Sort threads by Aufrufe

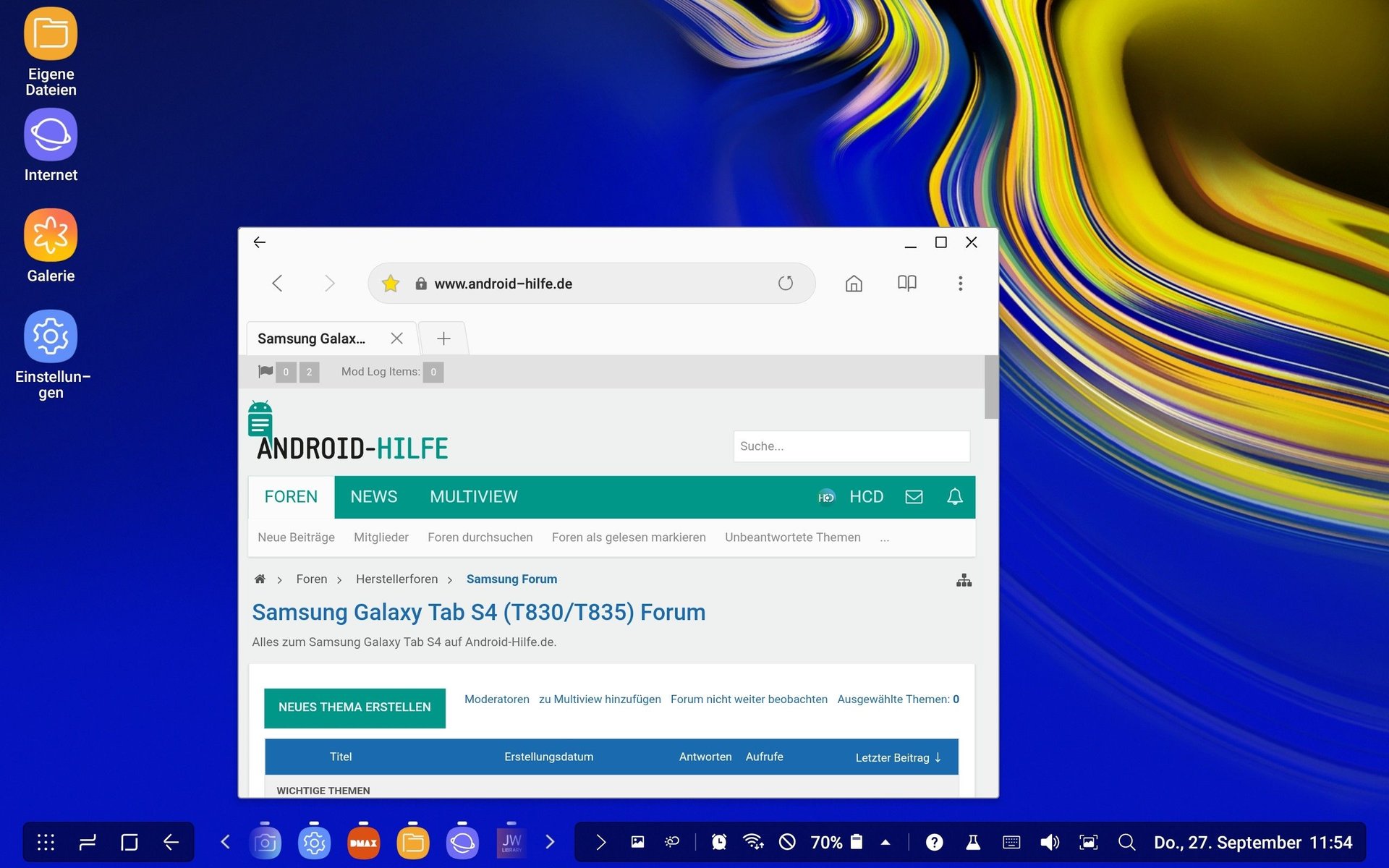tap(764, 757)
